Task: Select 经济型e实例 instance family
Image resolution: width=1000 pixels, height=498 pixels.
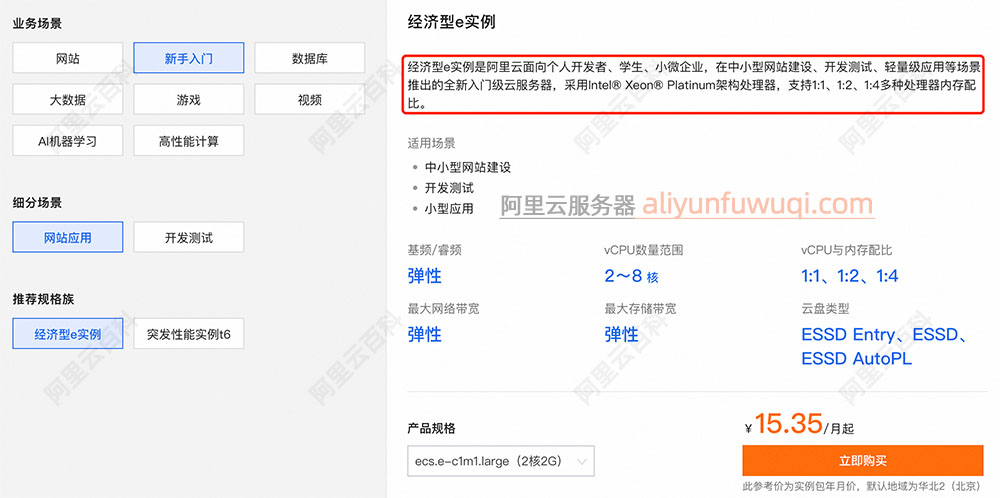Action: pos(68,333)
